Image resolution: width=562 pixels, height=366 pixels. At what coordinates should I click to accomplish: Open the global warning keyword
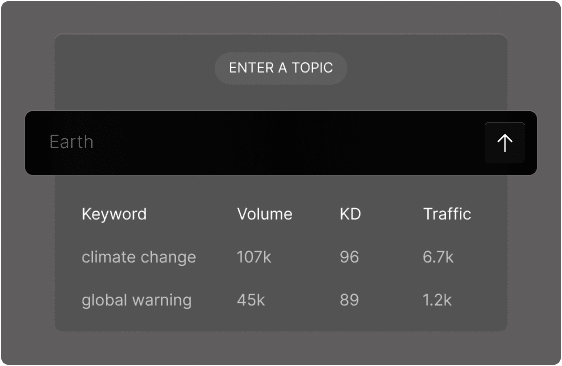[137, 300]
